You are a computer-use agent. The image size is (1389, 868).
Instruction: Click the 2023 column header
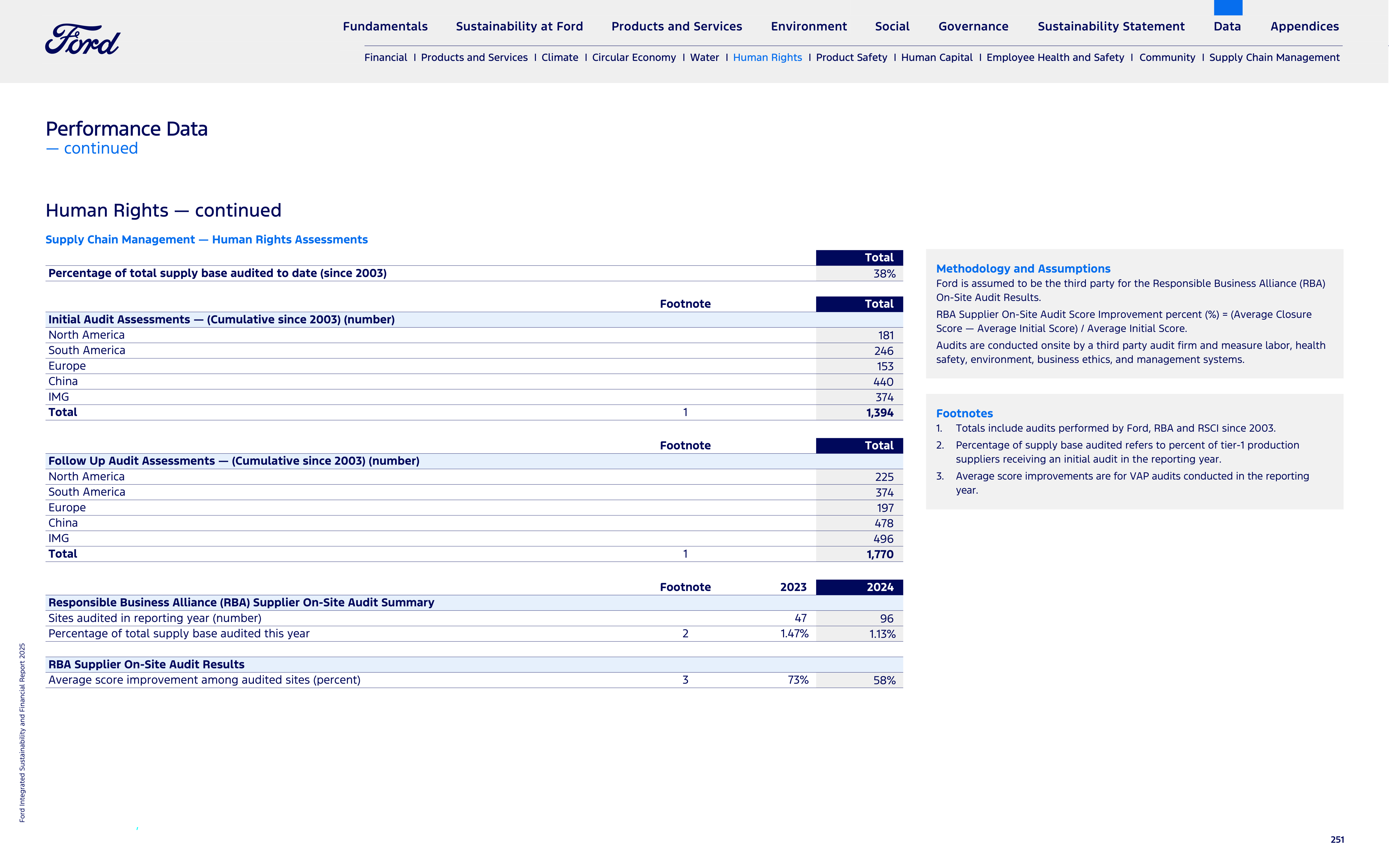(x=793, y=587)
